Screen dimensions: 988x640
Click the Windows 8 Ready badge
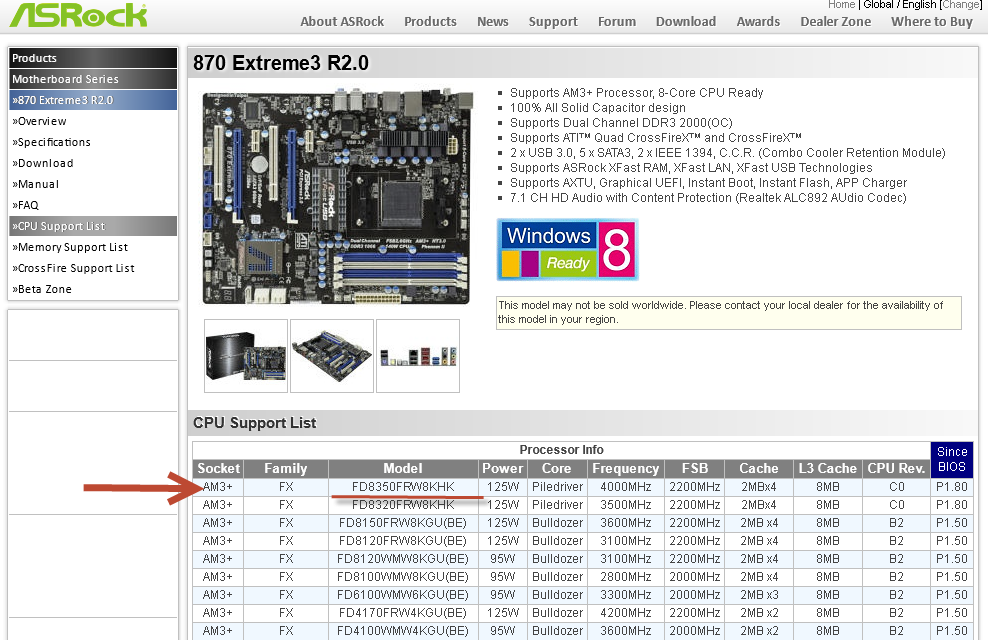pos(567,249)
